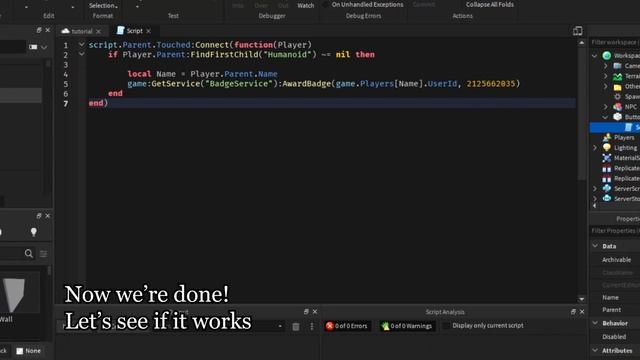Open the Selection dropdown in Format
Screen dimensions: 640x360
click(x=103, y=5)
